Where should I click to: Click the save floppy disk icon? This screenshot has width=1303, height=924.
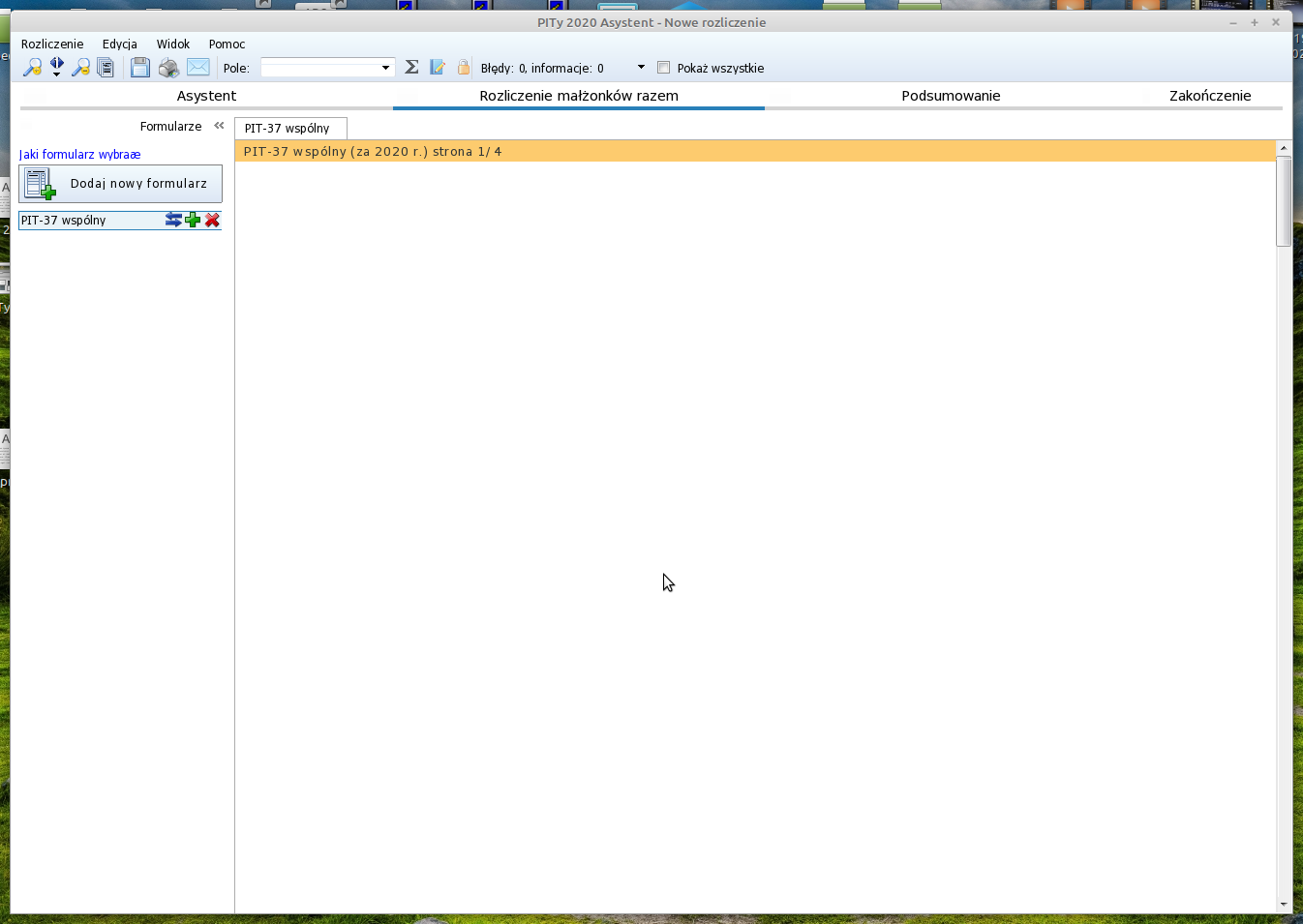pos(140,68)
